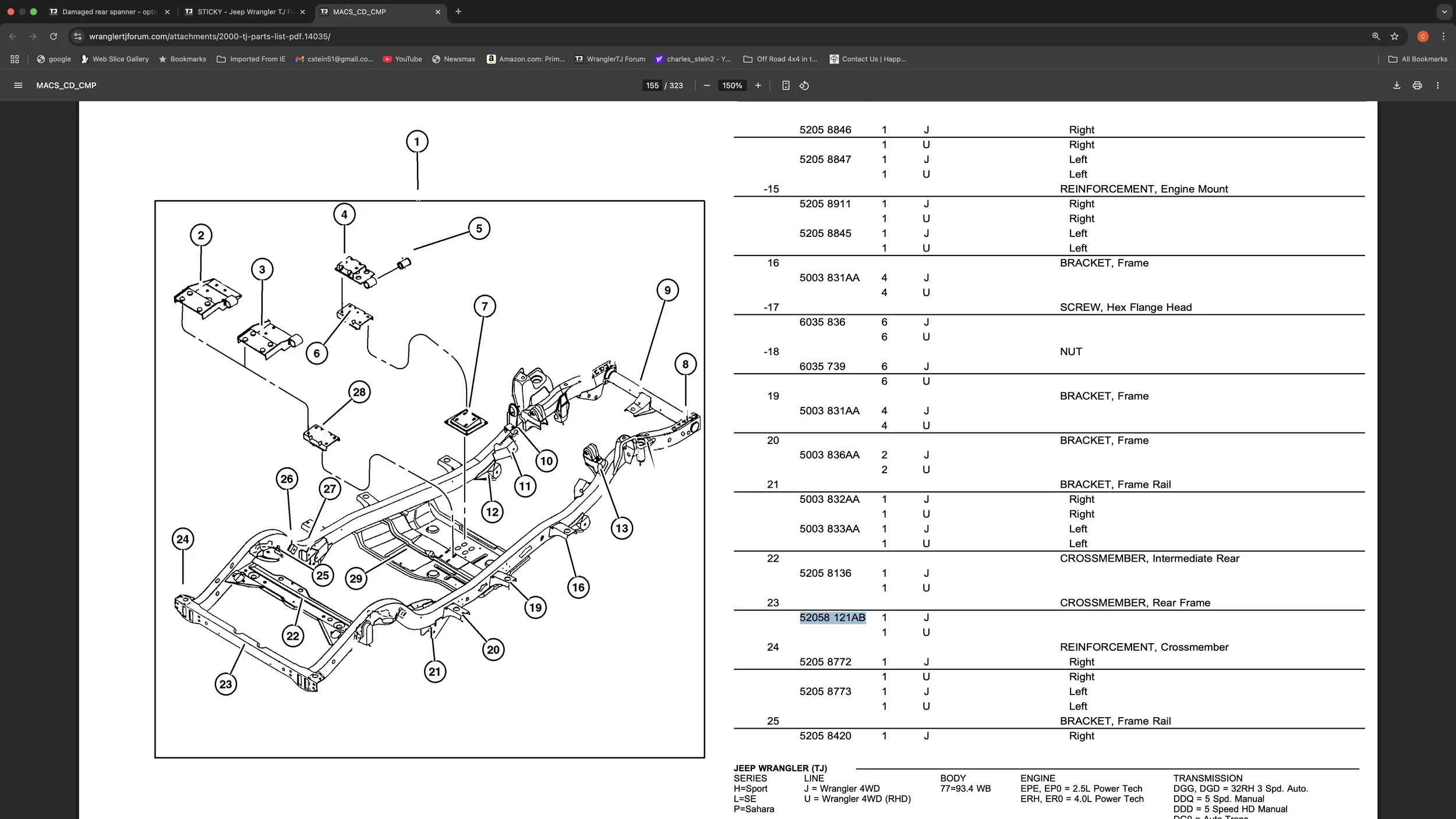Open site information icon in address bar
The image size is (1456, 819).
[78, 36]
